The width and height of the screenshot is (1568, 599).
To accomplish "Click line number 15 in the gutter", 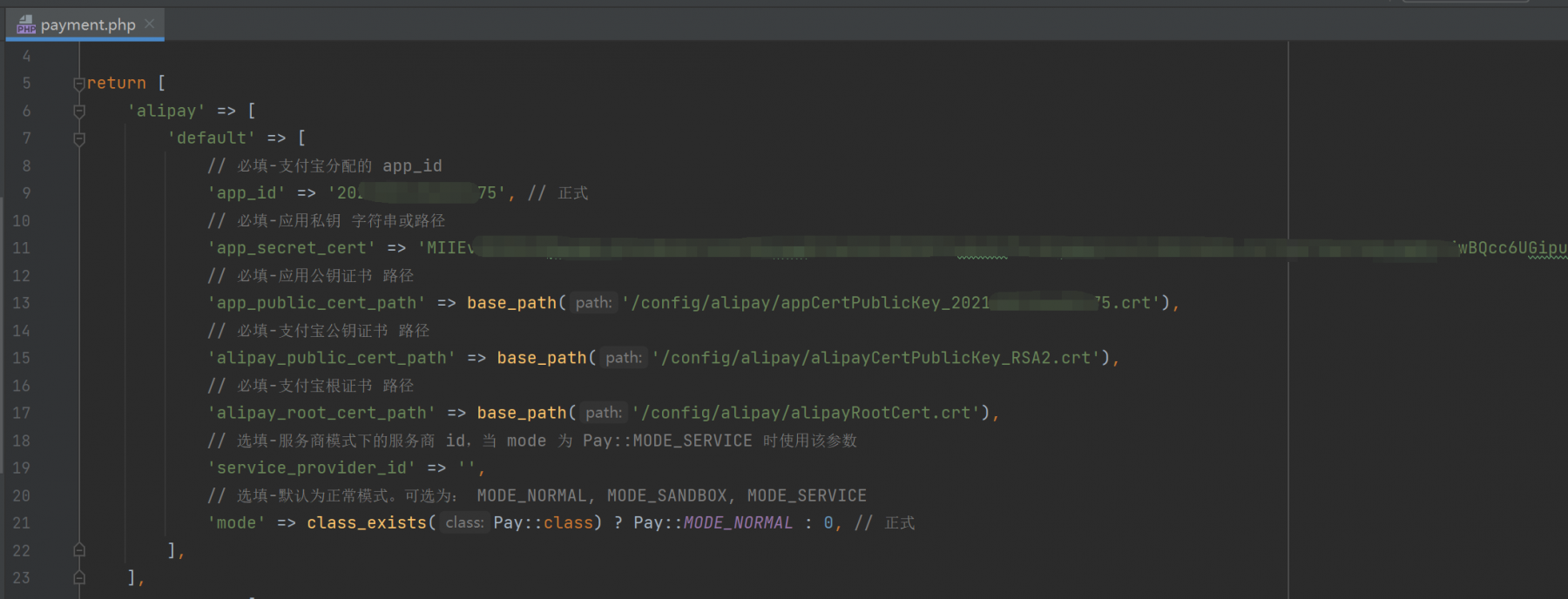I will 21,358.
